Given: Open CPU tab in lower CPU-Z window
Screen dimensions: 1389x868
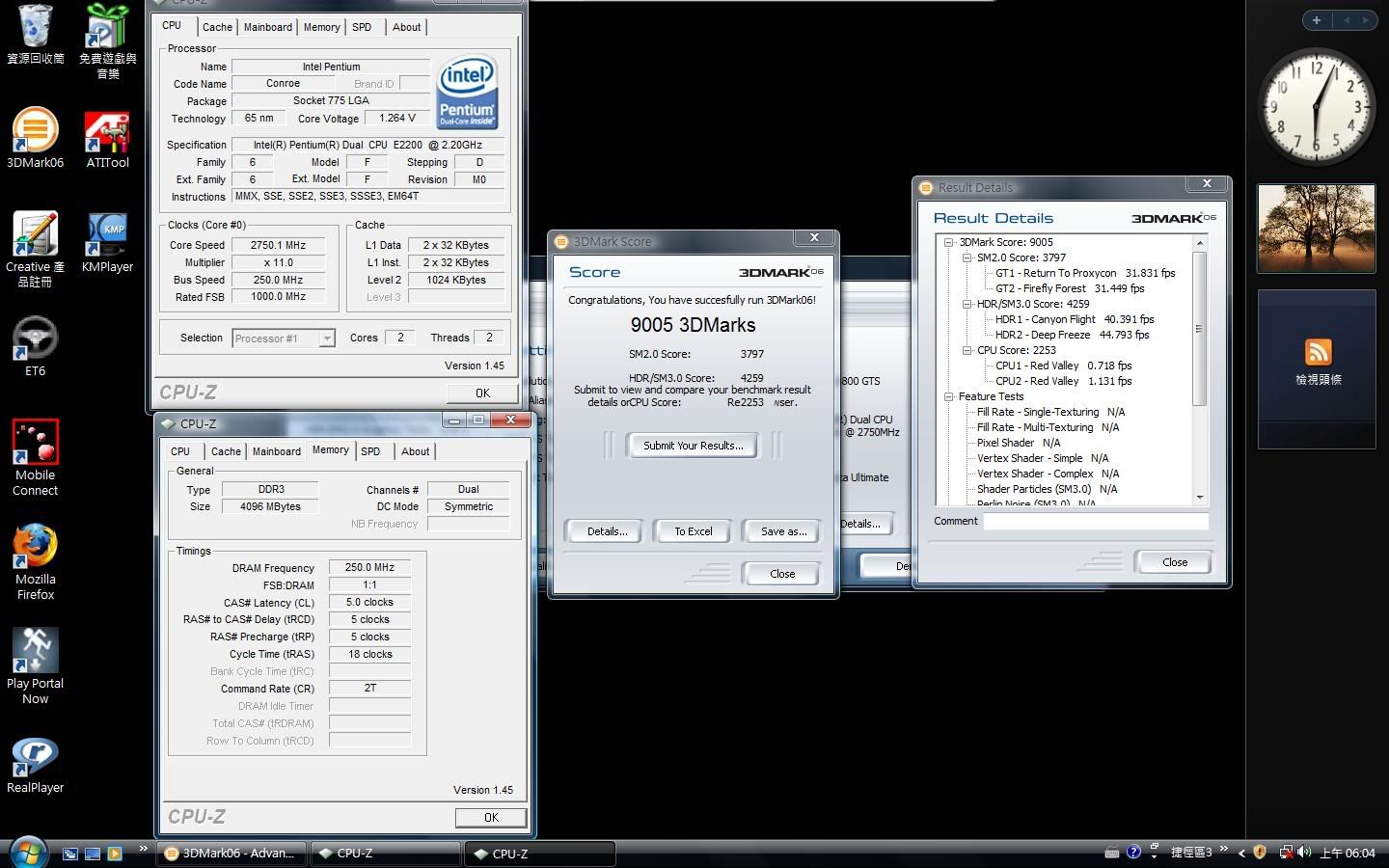Looking at the screenshot, I should pyautogui.click(x=180, y=451).
